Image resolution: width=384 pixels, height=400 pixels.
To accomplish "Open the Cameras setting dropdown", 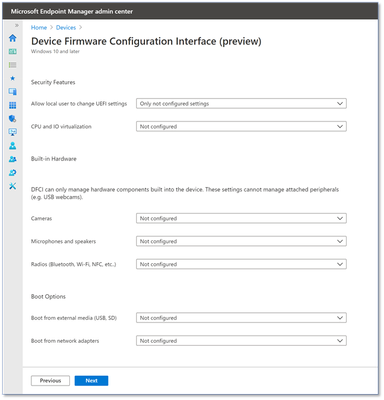I will pyautogui.click(x=241, y=218).
